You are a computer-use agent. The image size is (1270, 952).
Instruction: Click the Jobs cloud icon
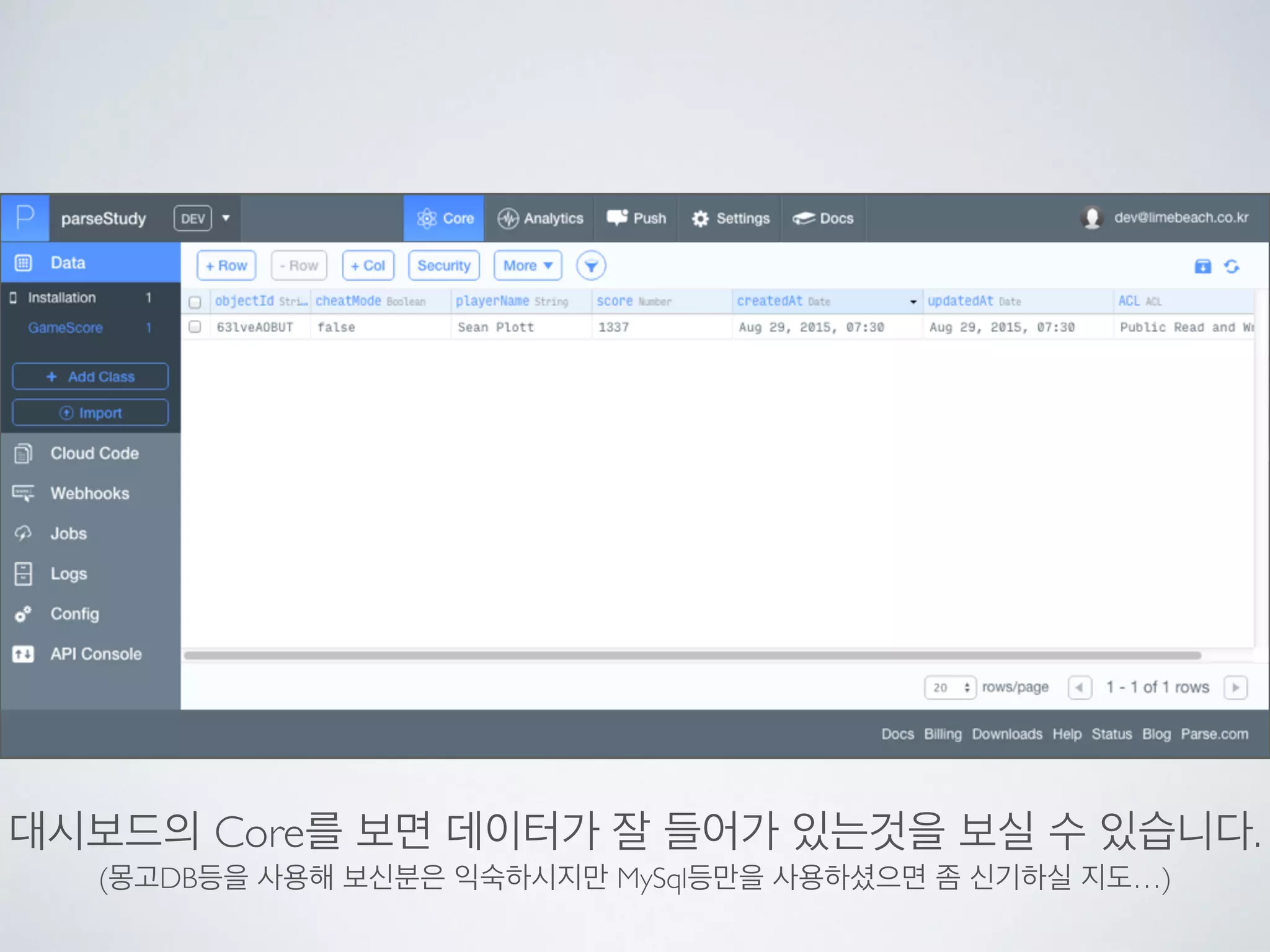pyautogui.click(x=23, y=533)
